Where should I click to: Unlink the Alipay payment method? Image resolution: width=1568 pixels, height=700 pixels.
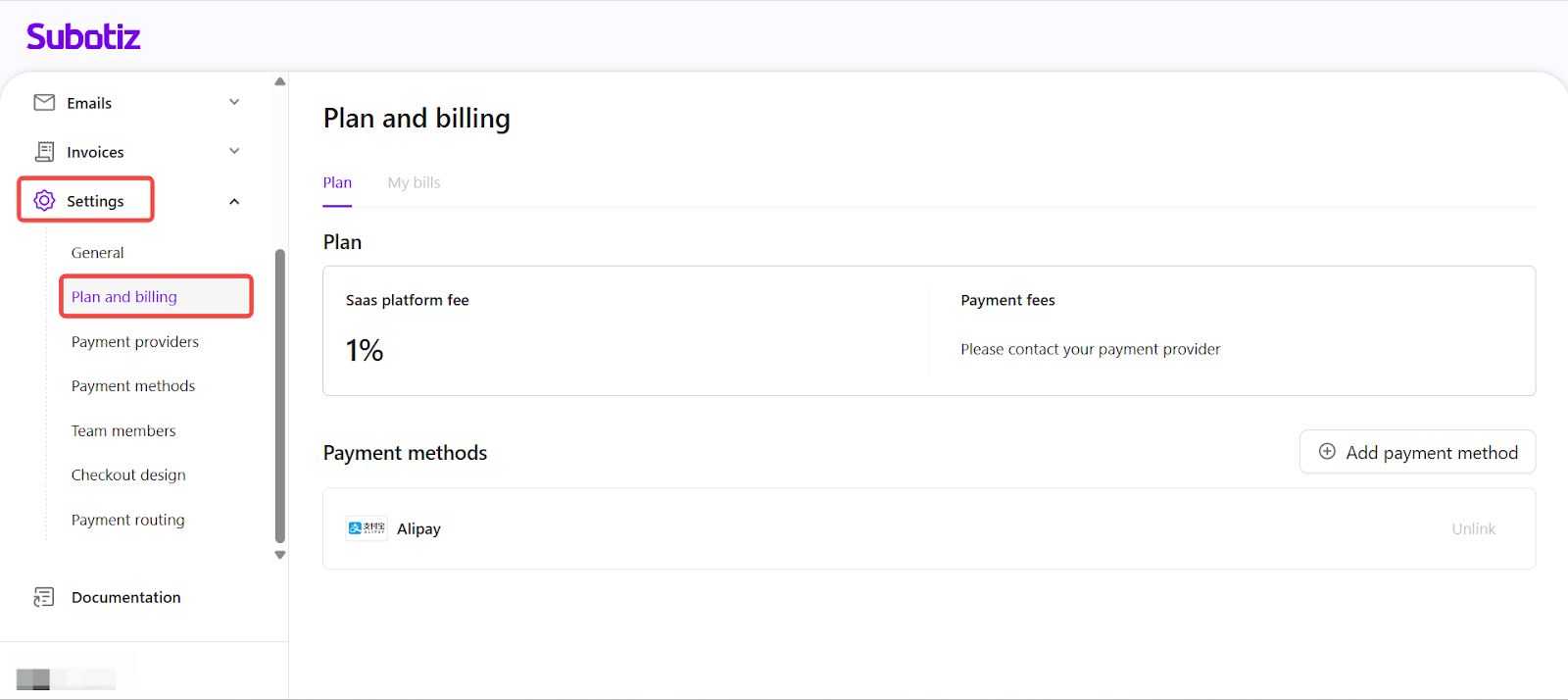1473,528
